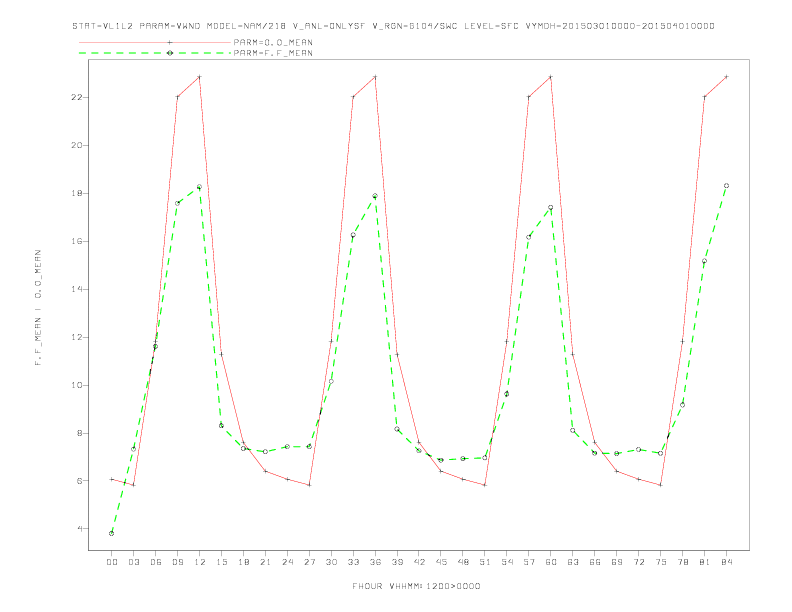This screenshot has width=792, height=612.
Task: Click x-axis tick label 69
Action: [617, 562]
